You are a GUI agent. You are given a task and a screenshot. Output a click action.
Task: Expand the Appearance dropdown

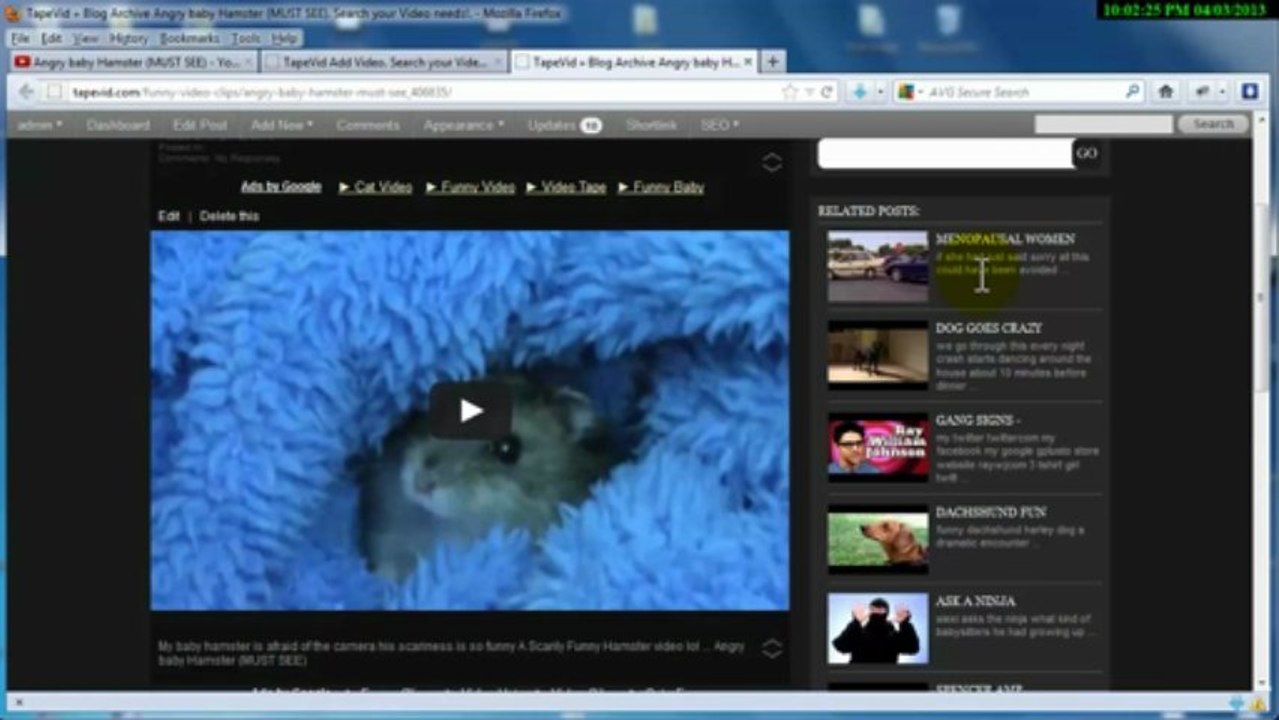[464, 125]
